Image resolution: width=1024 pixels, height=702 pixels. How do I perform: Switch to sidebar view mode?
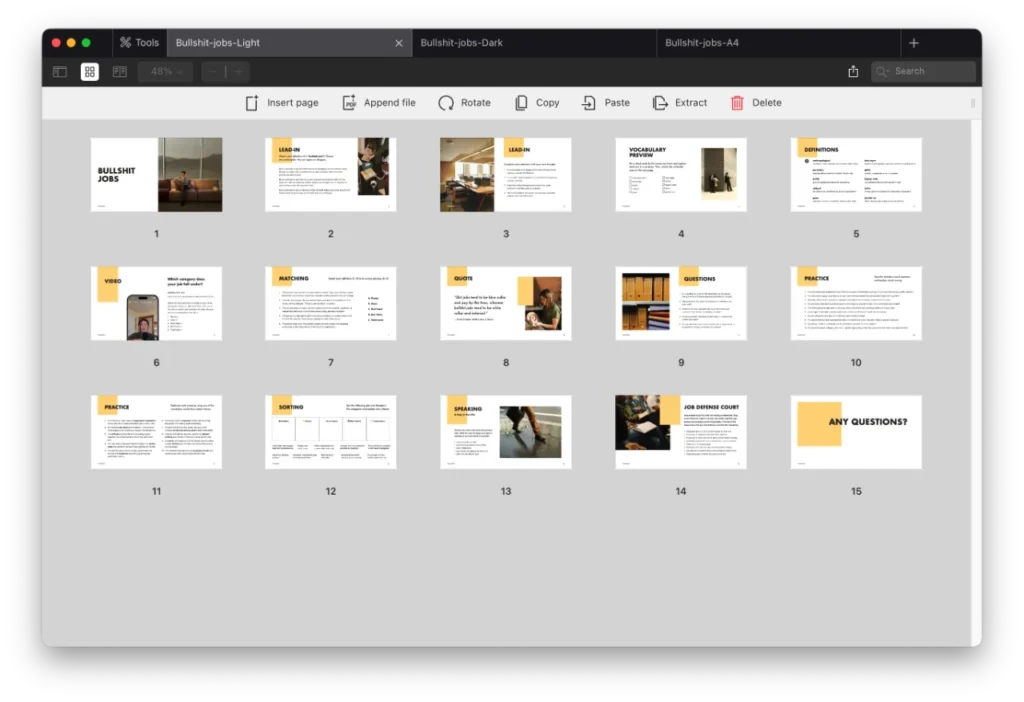pyautogui.click(x=60, y=72)
